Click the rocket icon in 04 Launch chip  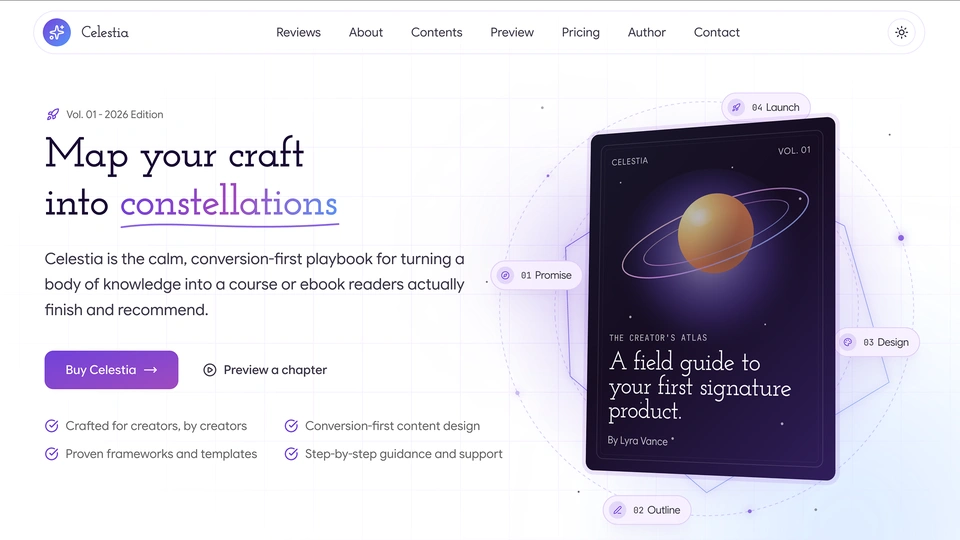(x=737, y=108)
